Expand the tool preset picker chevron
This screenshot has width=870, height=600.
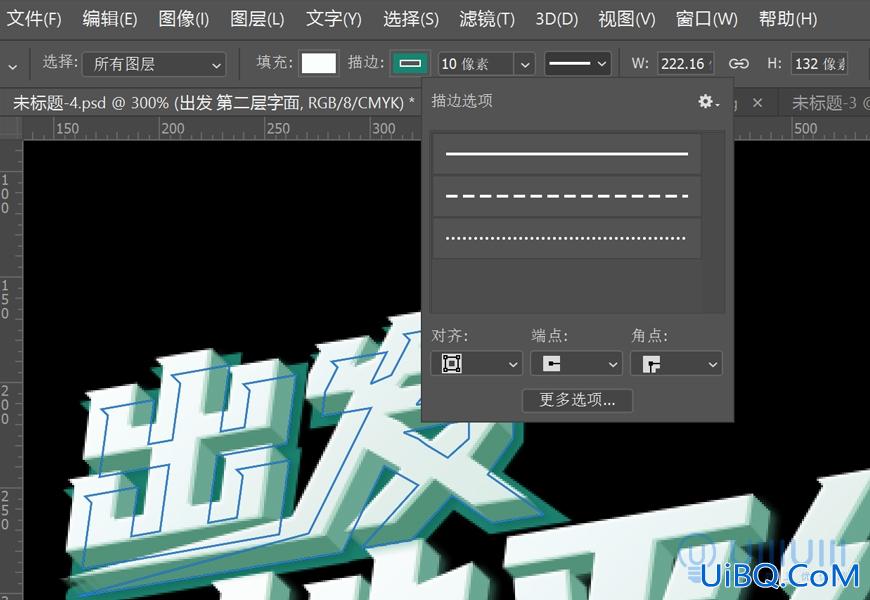pyautogui.click(x=12, y=67)
